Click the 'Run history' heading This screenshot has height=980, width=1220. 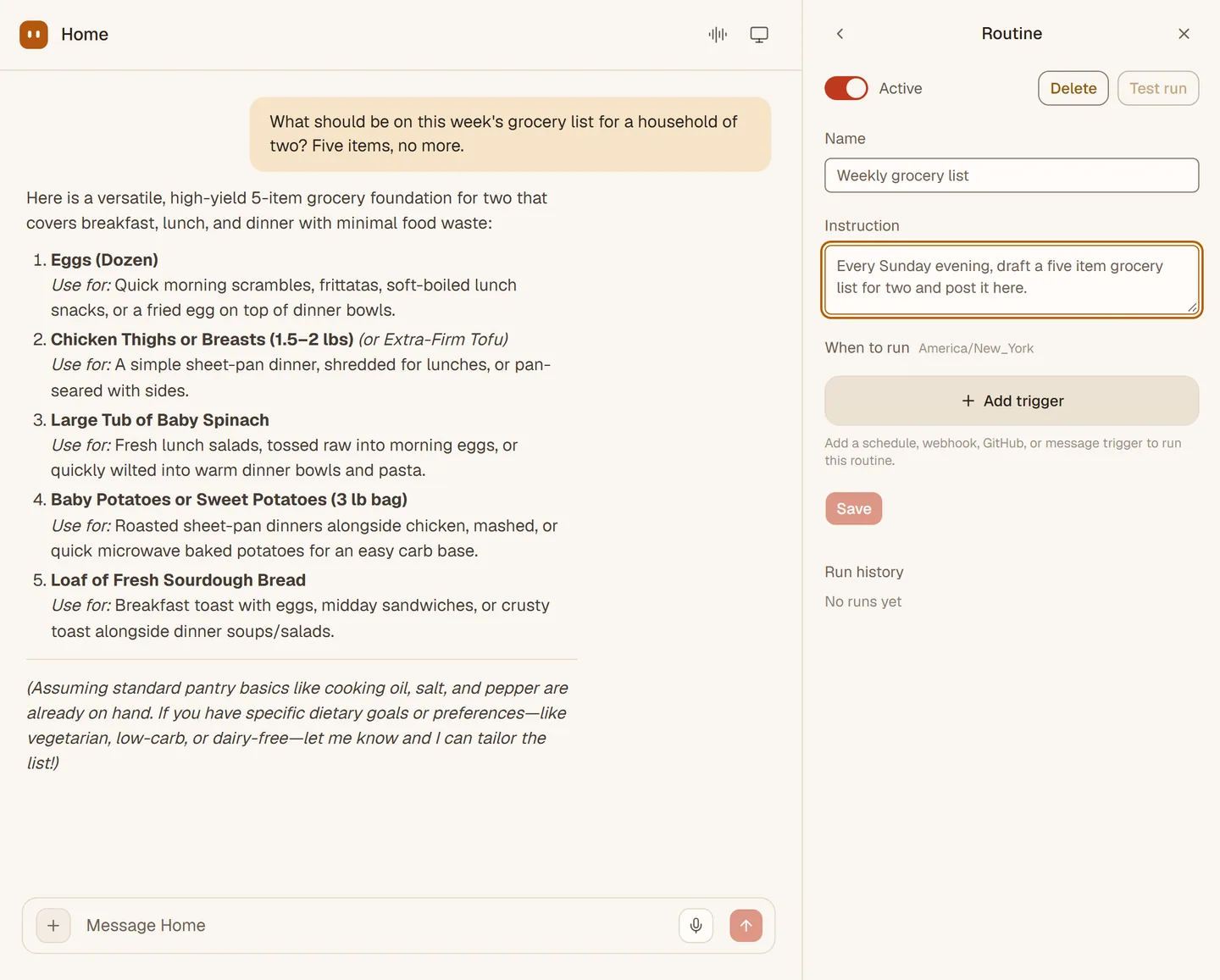pos(864,572)
